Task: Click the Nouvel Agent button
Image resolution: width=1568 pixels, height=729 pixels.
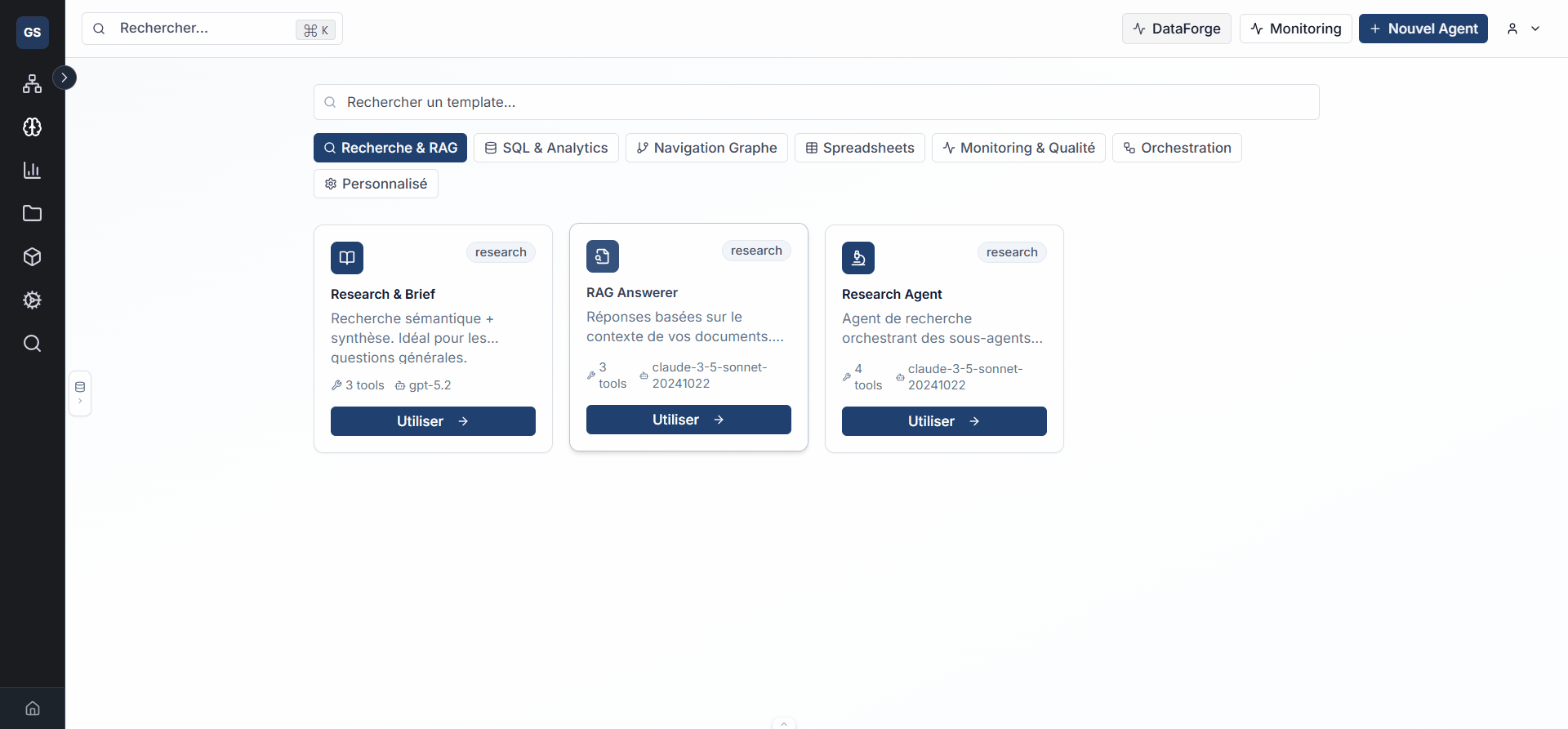Action: coord(1423,29)
